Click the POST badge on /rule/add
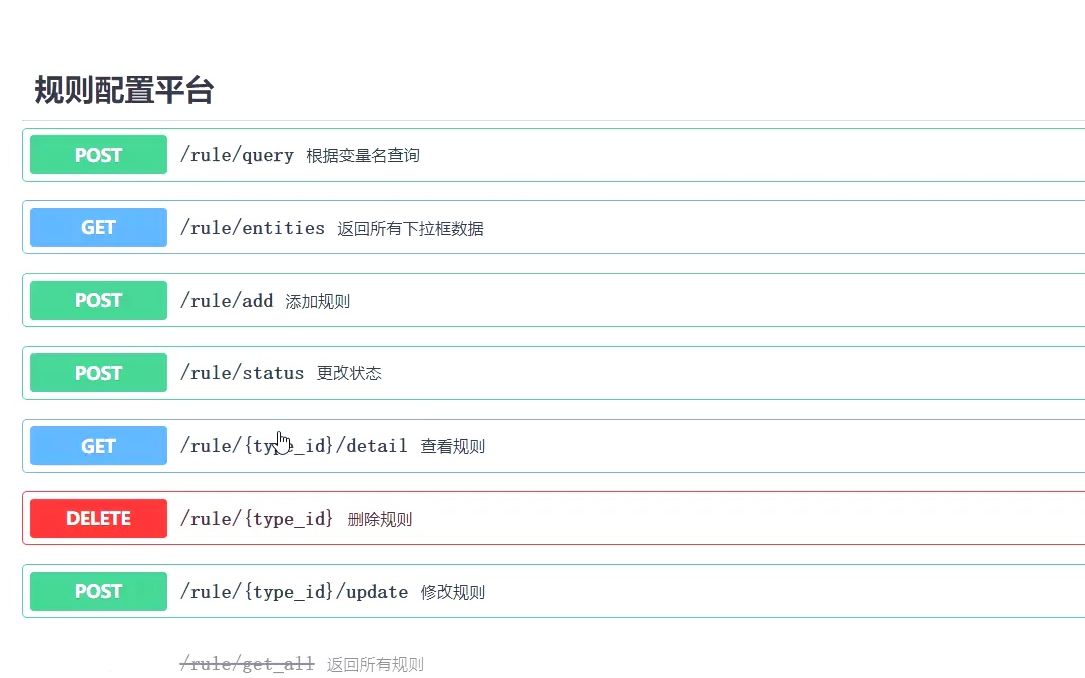Image resolution: width=1085 pixels, height=678 pixels. (97, 300)
